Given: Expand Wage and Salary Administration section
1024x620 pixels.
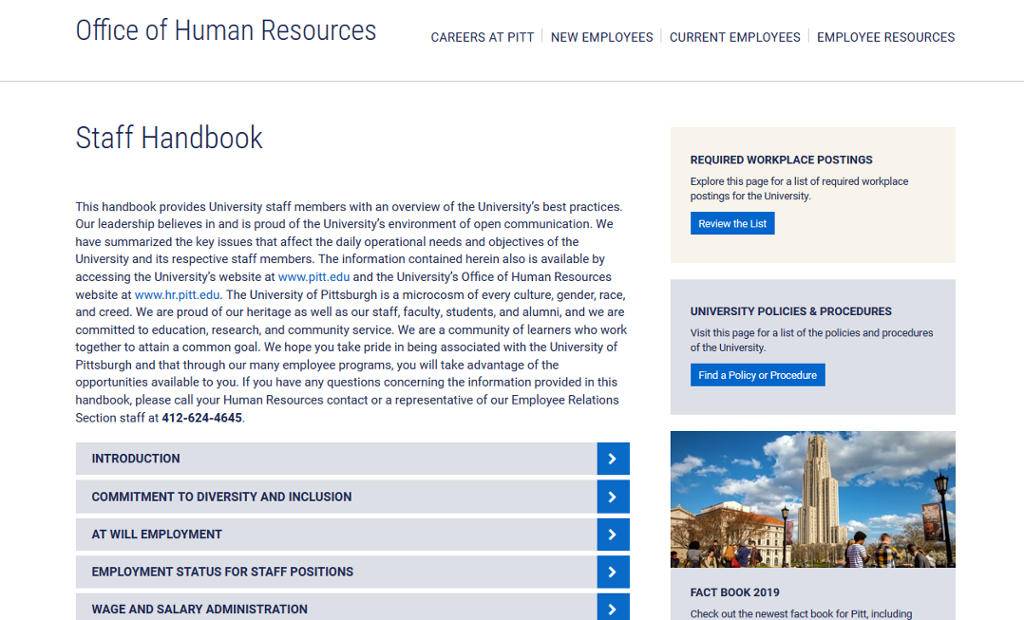Looking at the screenshot, I should 199,609.
